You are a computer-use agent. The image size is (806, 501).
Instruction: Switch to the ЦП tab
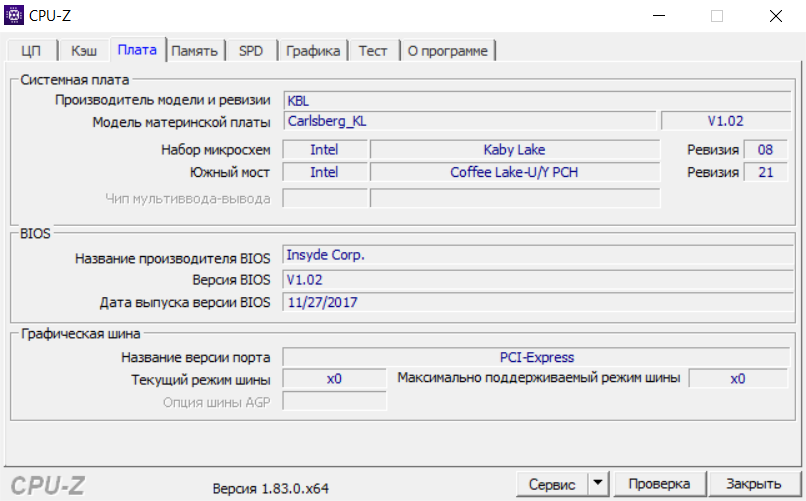31,51
